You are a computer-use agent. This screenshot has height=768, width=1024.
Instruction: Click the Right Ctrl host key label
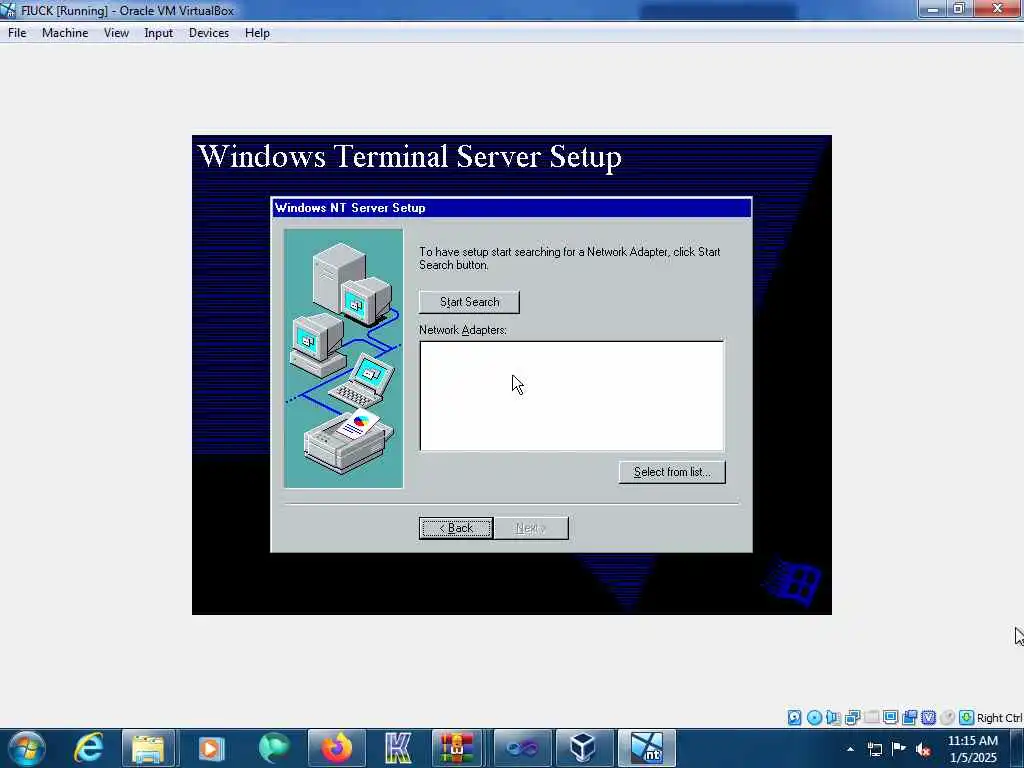(x=999, y=718)
